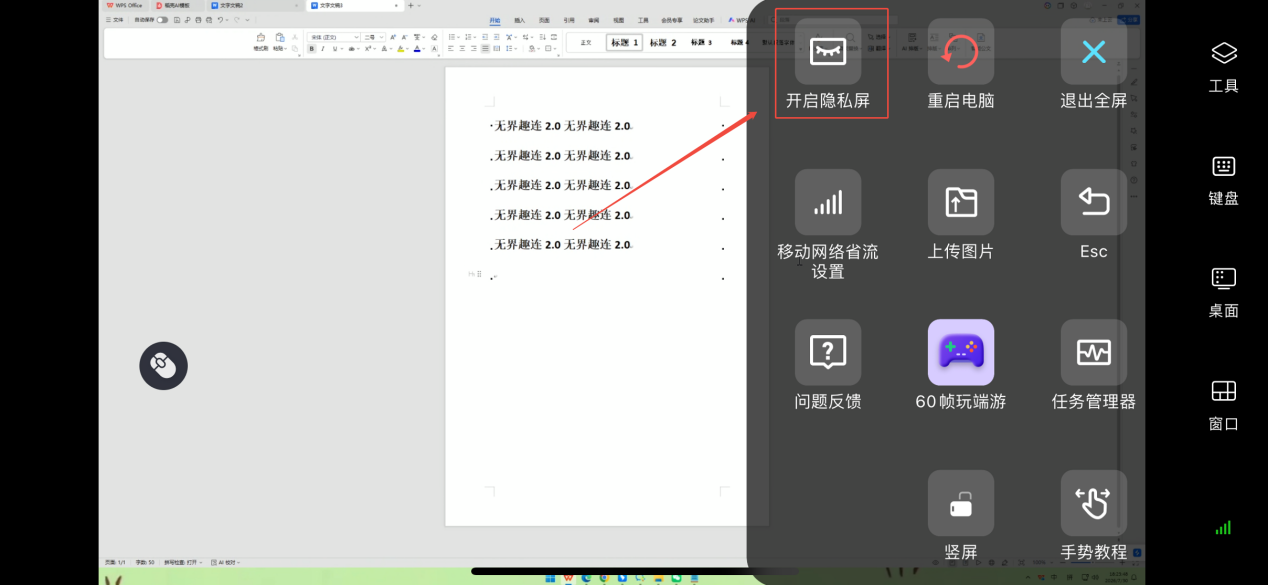This screenshot has height=585, width=1268.
Task: Tap the green signal strength indicator
Action: pyautogui.click(x=1223, y=528)
